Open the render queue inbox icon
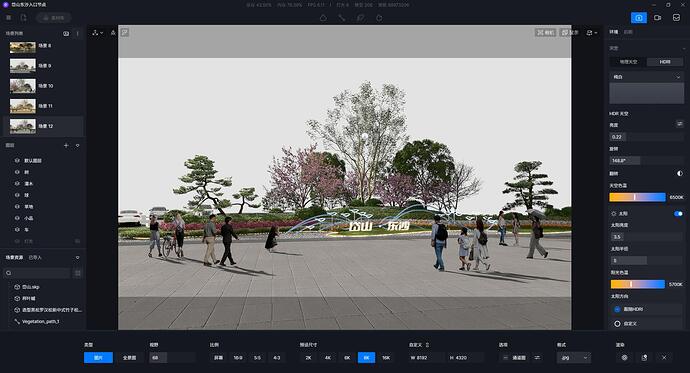 pos(676,18)
